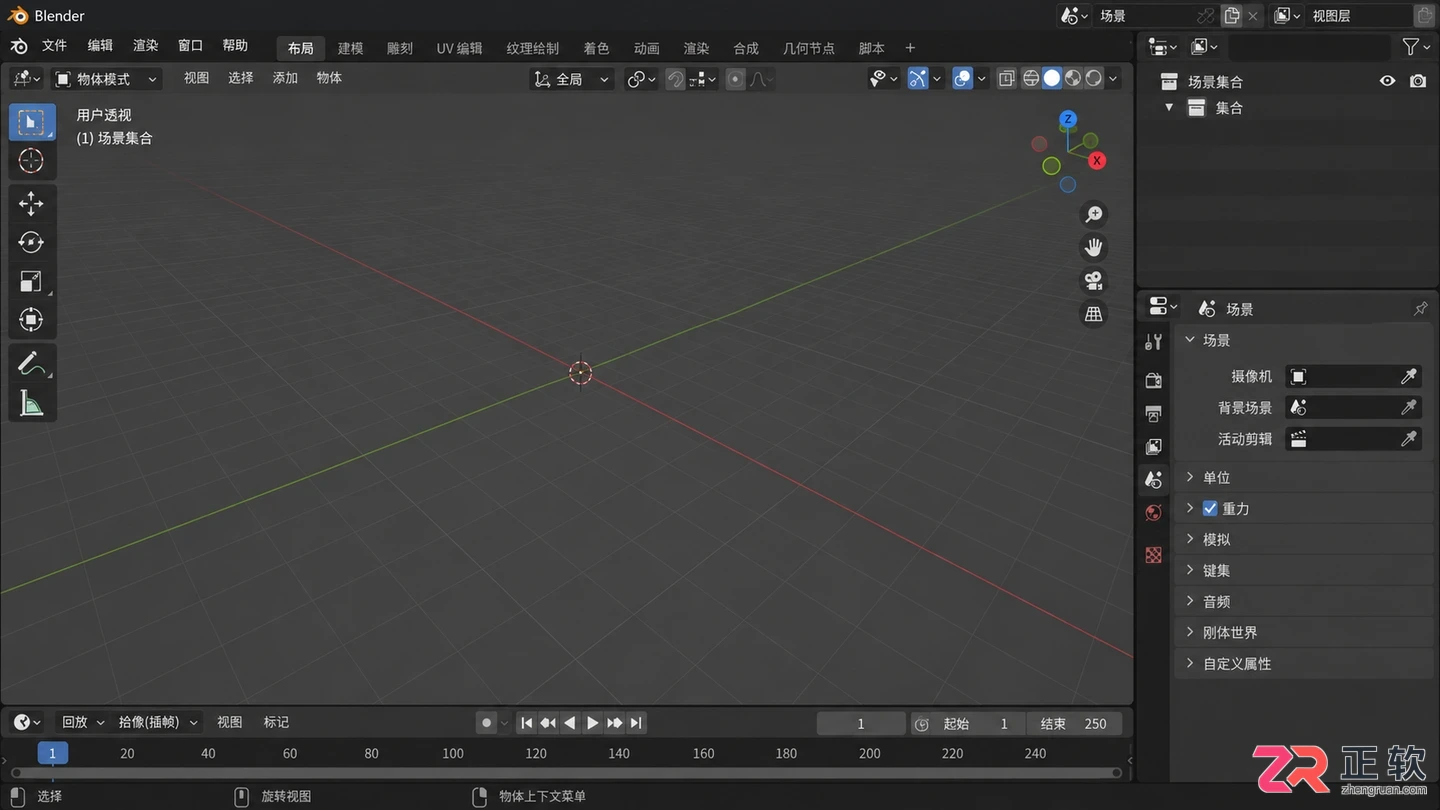Image resolution: width=1440 pixels, height=810 pixels.
Task: Toggle viewport overlays
Action: pos(962,78)
